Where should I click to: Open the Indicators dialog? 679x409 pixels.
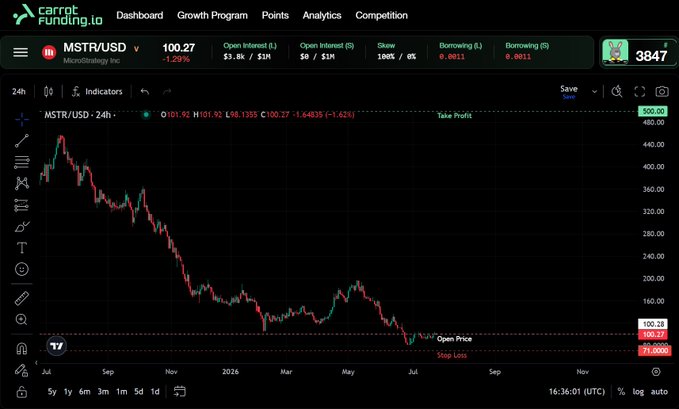(97, 91)
